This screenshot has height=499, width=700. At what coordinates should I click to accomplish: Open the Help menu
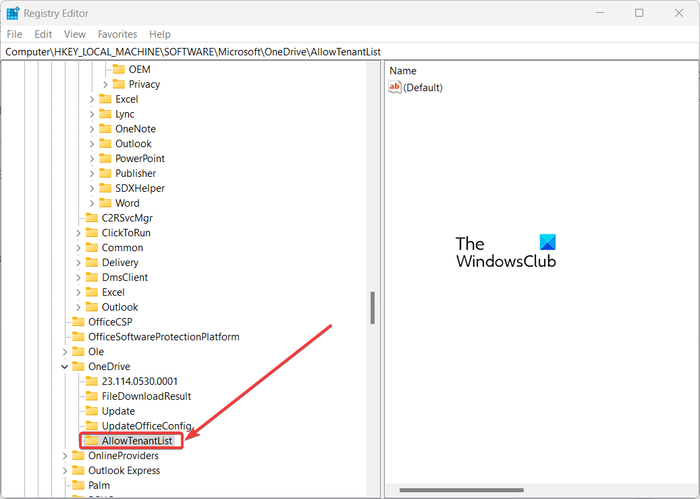(x=160, y=34)
